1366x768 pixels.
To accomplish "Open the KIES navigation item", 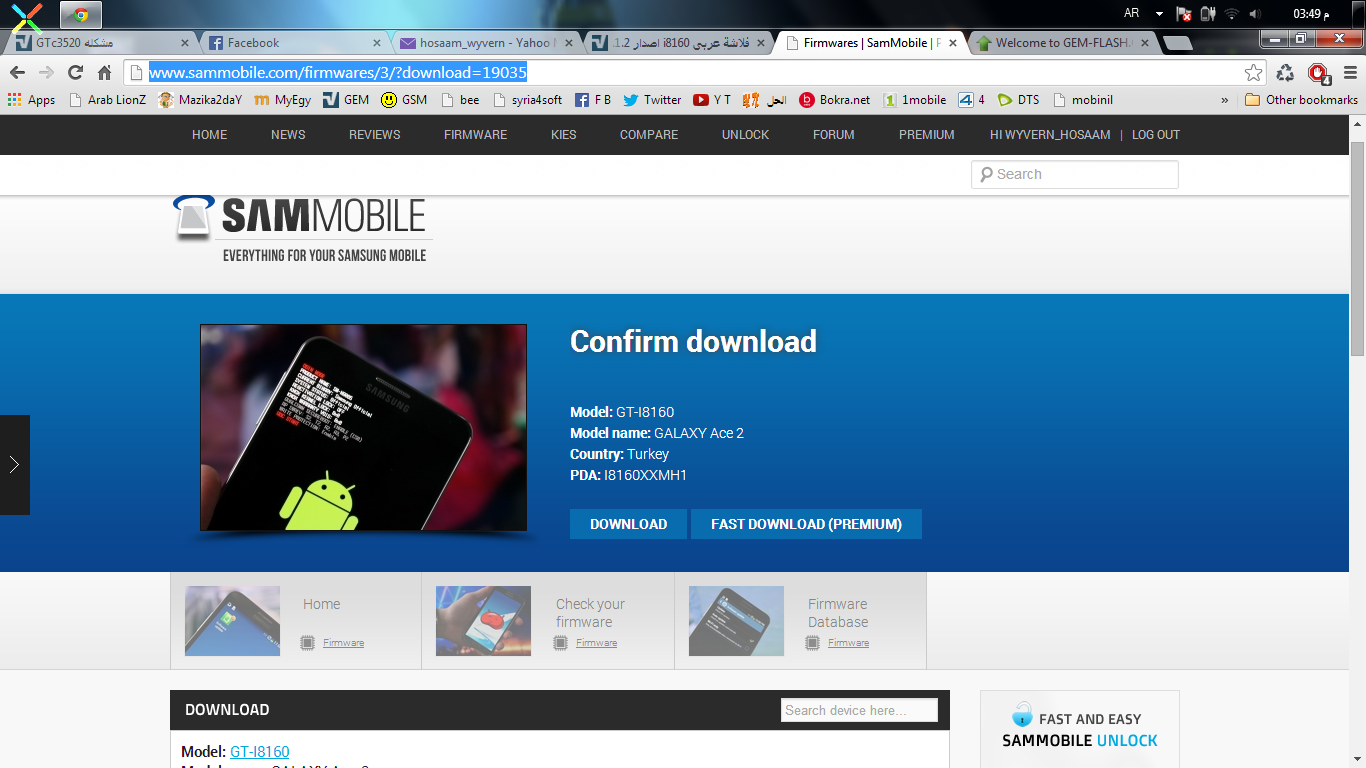I will click(x=564, y=135).
